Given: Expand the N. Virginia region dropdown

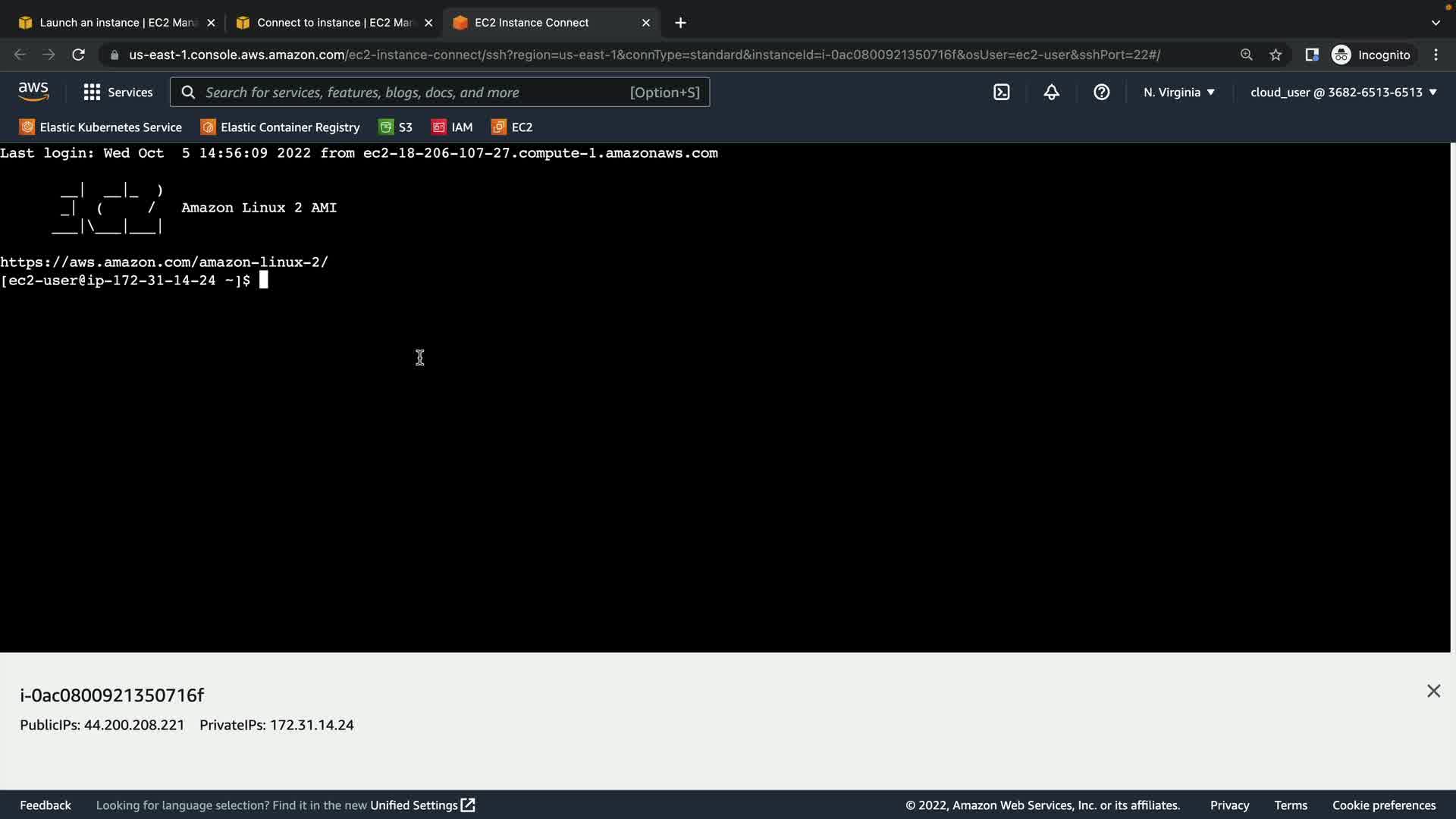Looking at the screenshot, I should (x=1178, y=93).
